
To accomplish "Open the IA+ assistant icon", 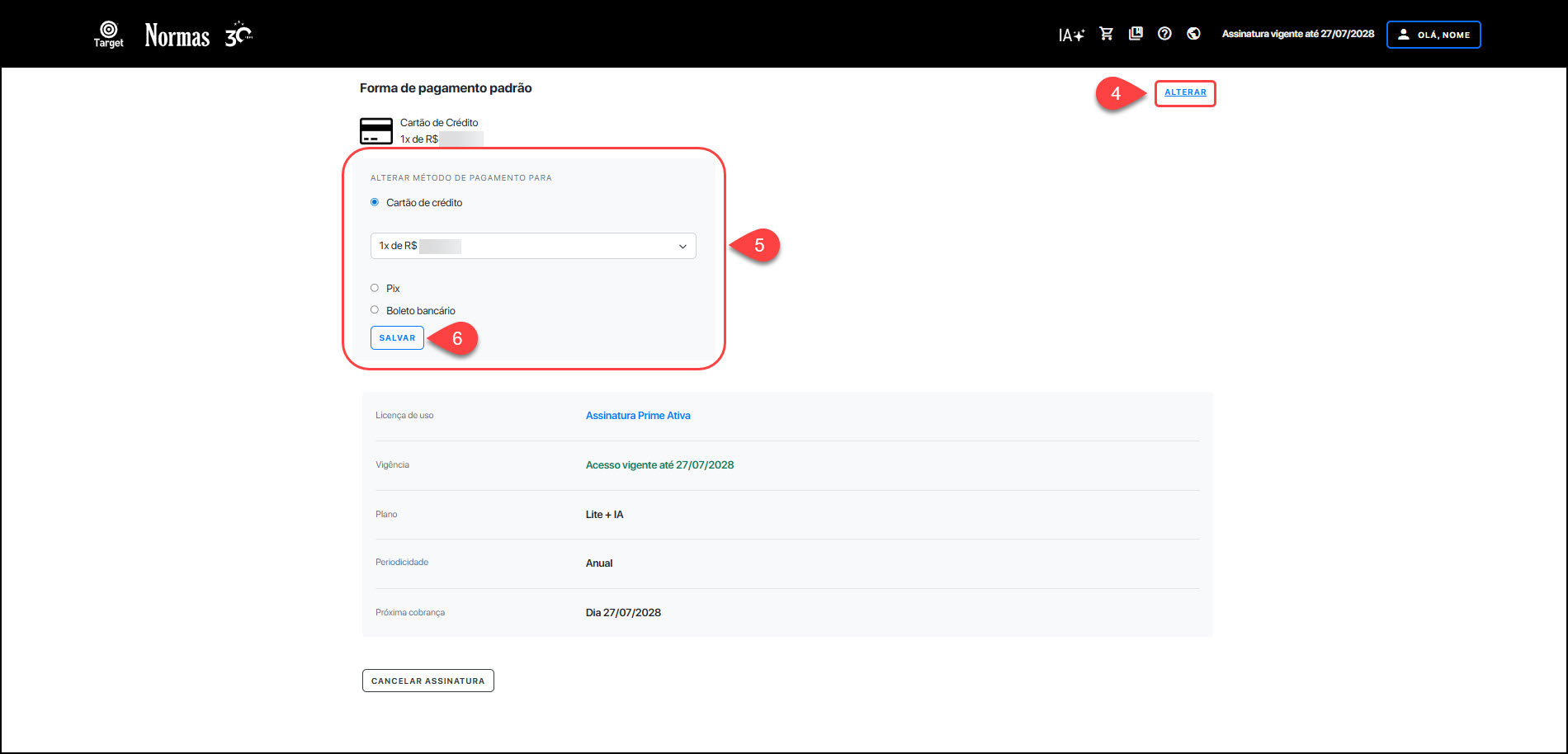I will [1070, 35].
